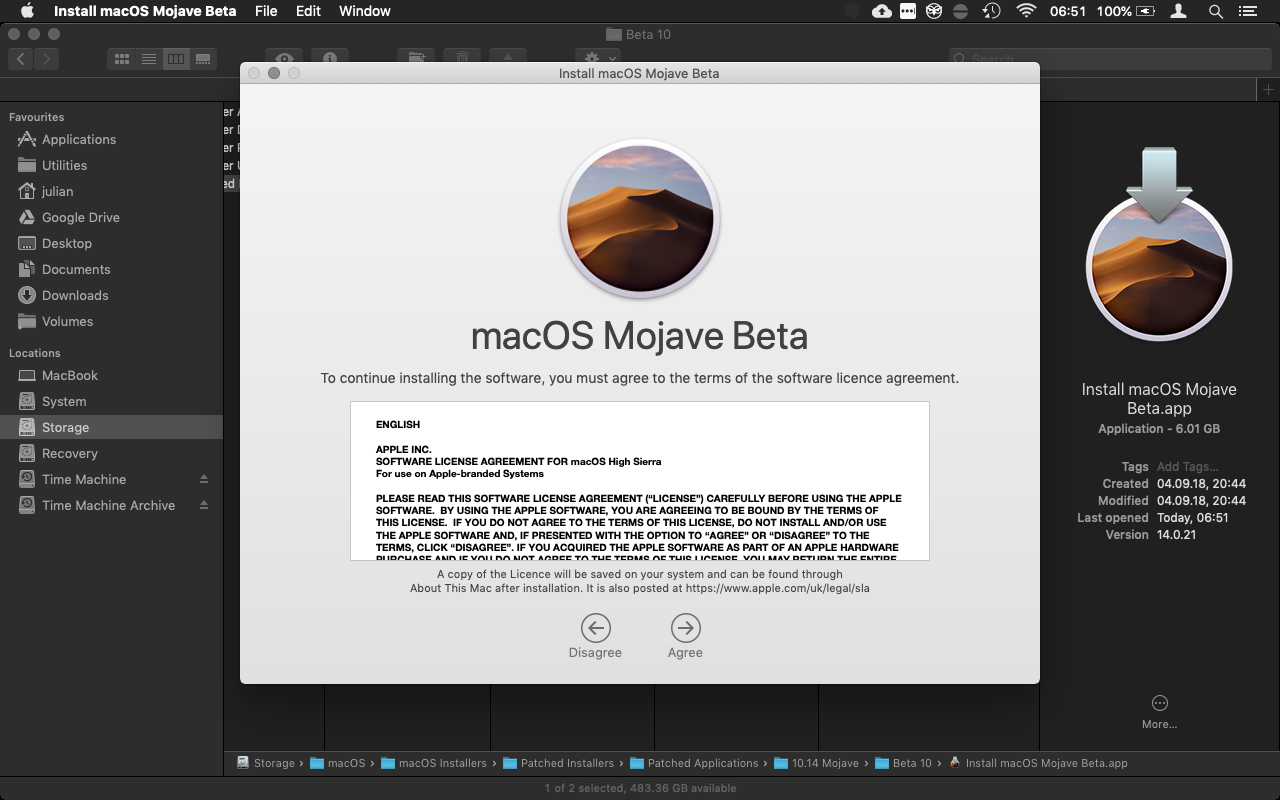Go forward in Finder window
1280x800 pixels.
tap(47, 59)
